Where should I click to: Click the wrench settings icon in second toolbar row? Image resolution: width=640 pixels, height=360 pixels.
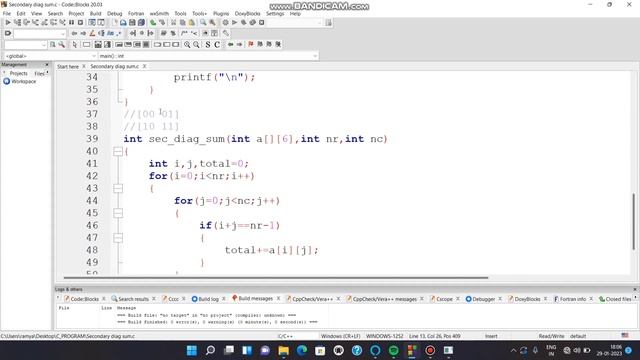[226, 33]
